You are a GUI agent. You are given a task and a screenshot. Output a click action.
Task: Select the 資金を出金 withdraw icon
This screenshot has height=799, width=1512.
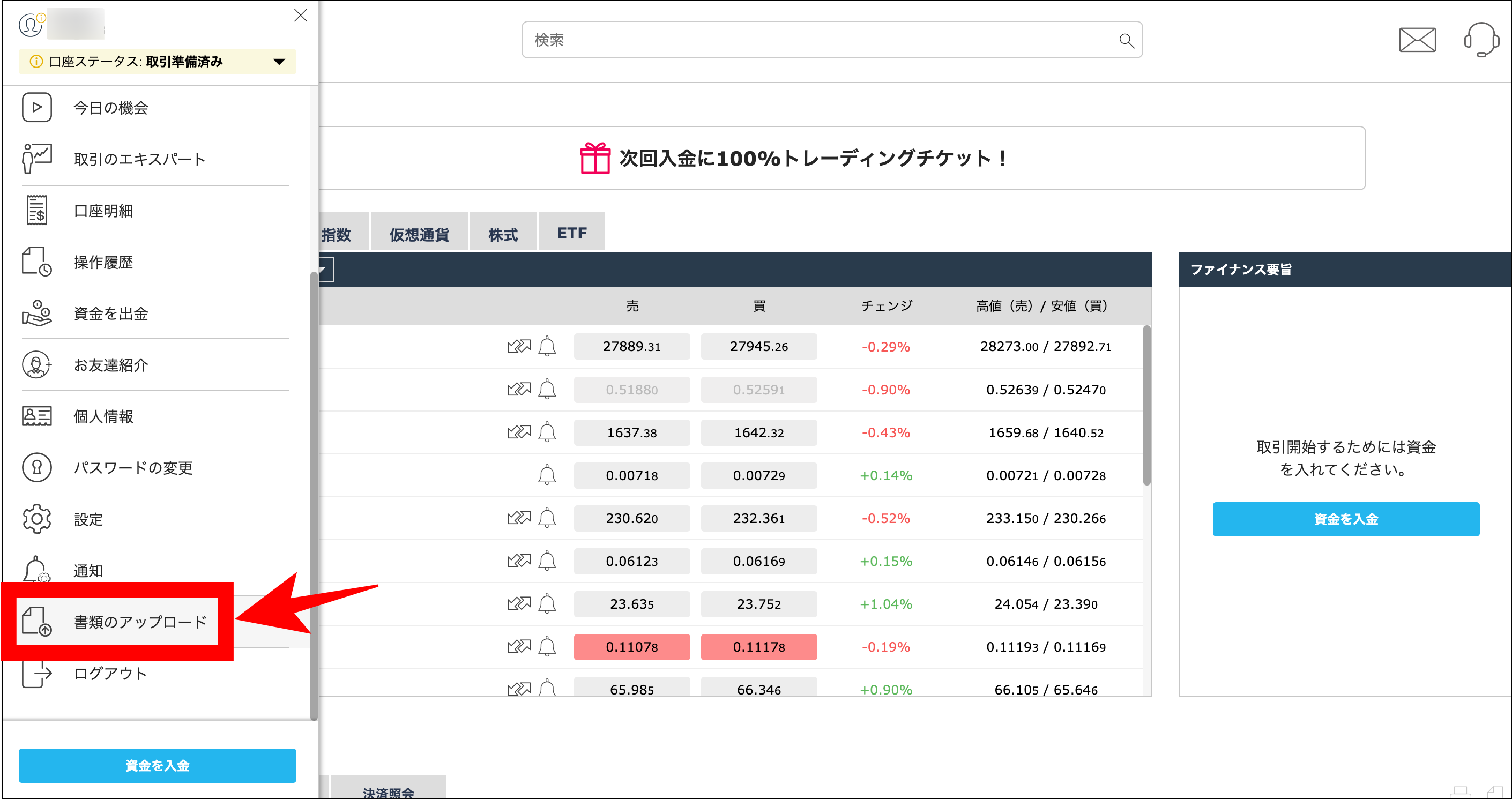[x=36, y=313]
